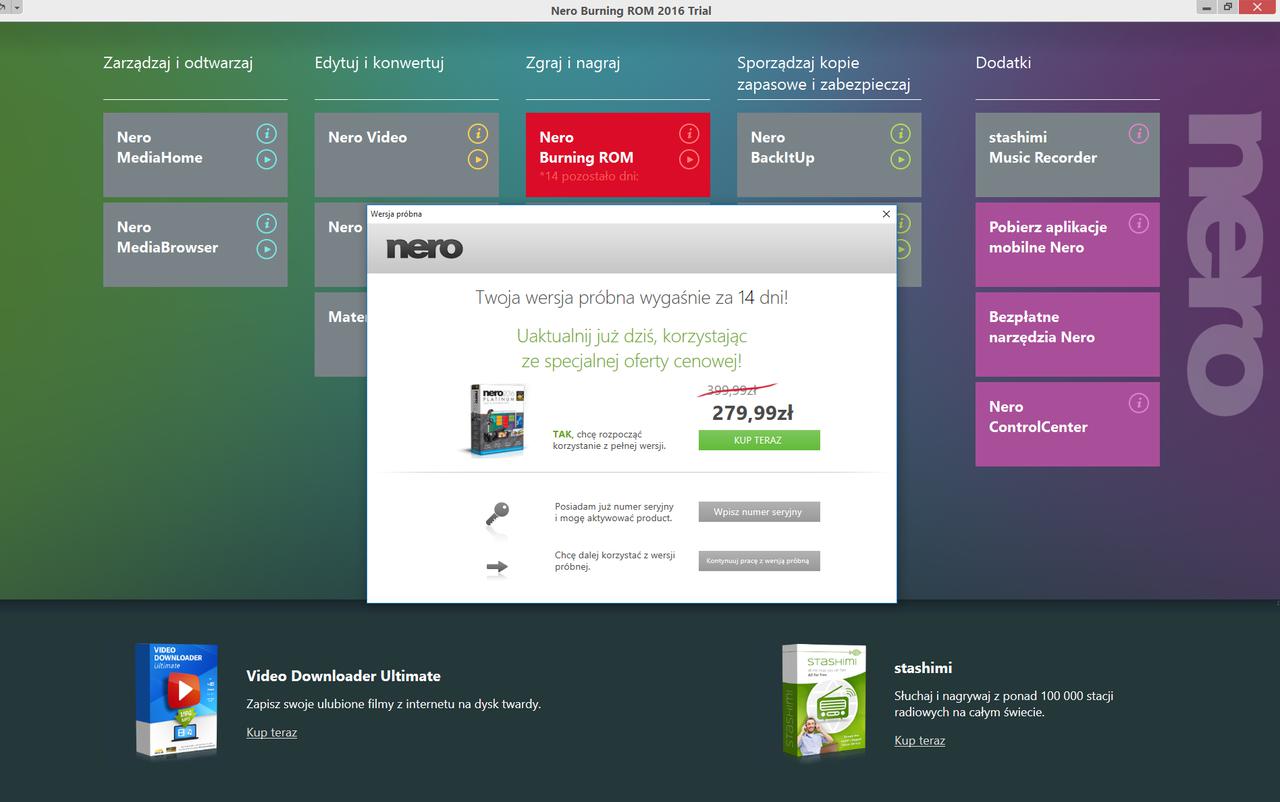This screenshot has height=802, width=1280.
Task: Show info for Nero MediaBrowser
Action: (266, 223)
